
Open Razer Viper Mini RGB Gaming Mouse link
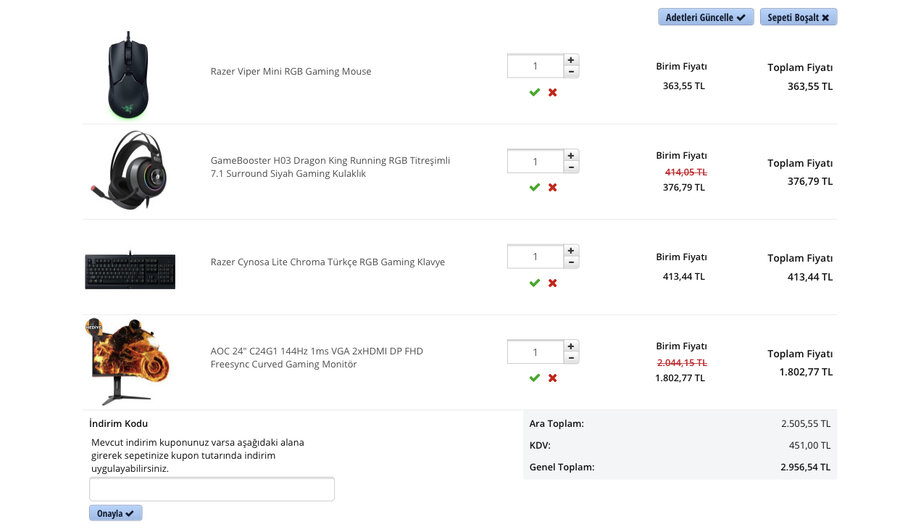click(290, 72)
